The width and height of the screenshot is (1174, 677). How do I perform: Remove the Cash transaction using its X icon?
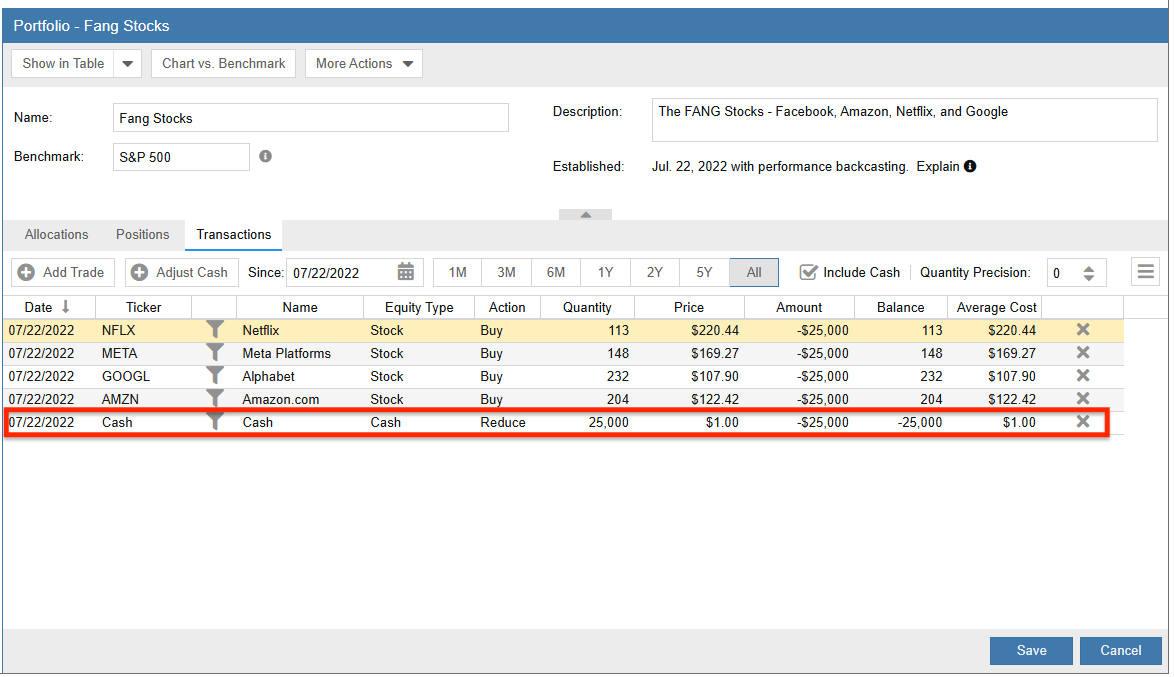pyautogui.click(x=1082, y=422)
